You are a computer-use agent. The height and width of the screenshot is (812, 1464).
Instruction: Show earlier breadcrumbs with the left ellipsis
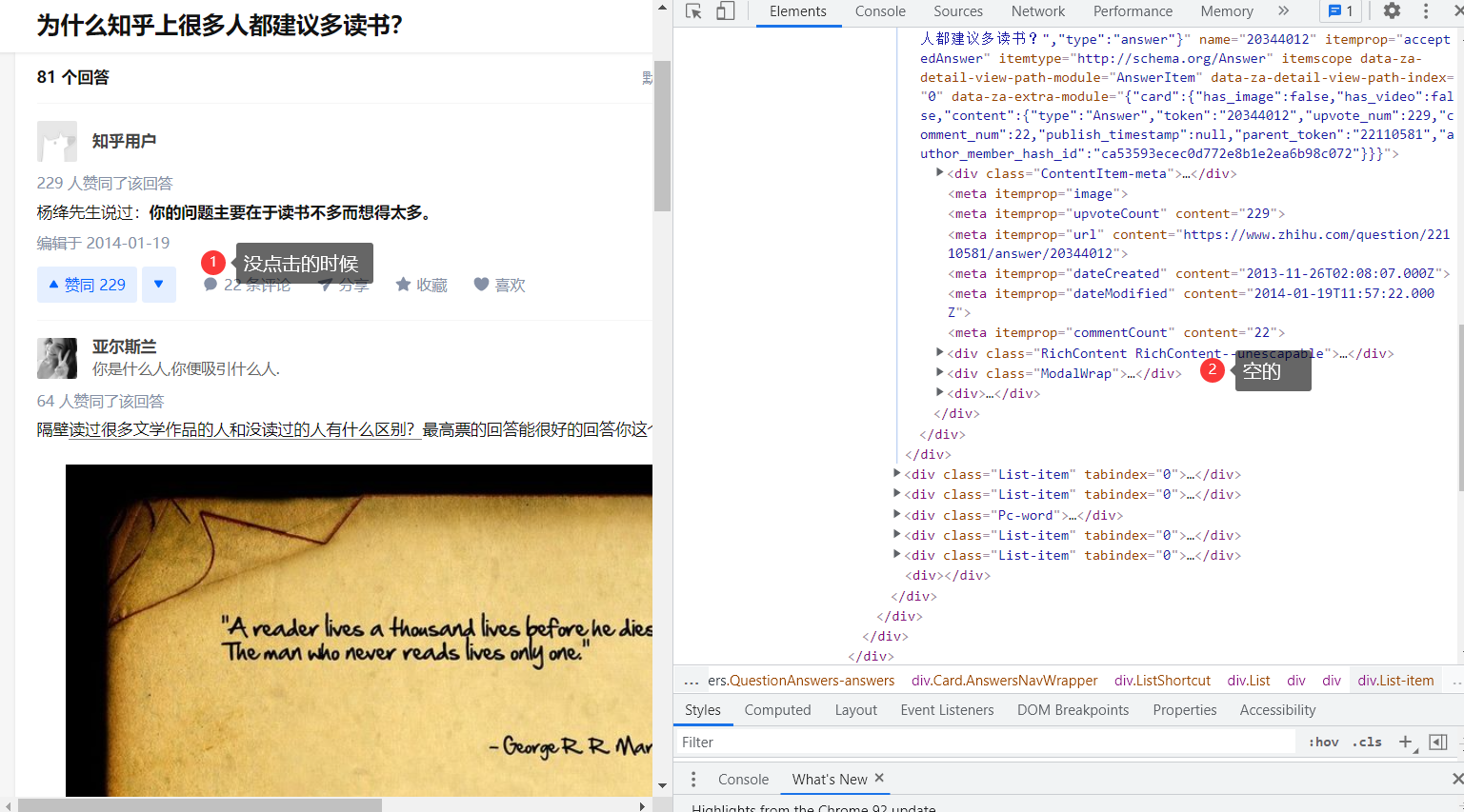pos(692,681)
